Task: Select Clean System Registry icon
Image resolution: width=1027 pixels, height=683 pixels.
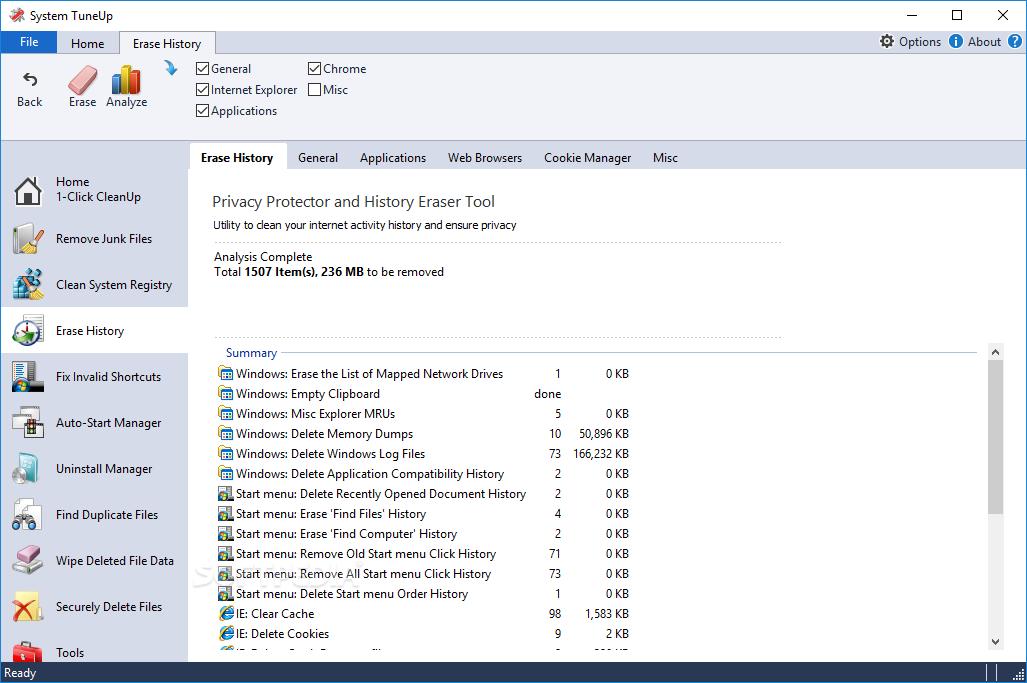Action: tap(28, 284)
